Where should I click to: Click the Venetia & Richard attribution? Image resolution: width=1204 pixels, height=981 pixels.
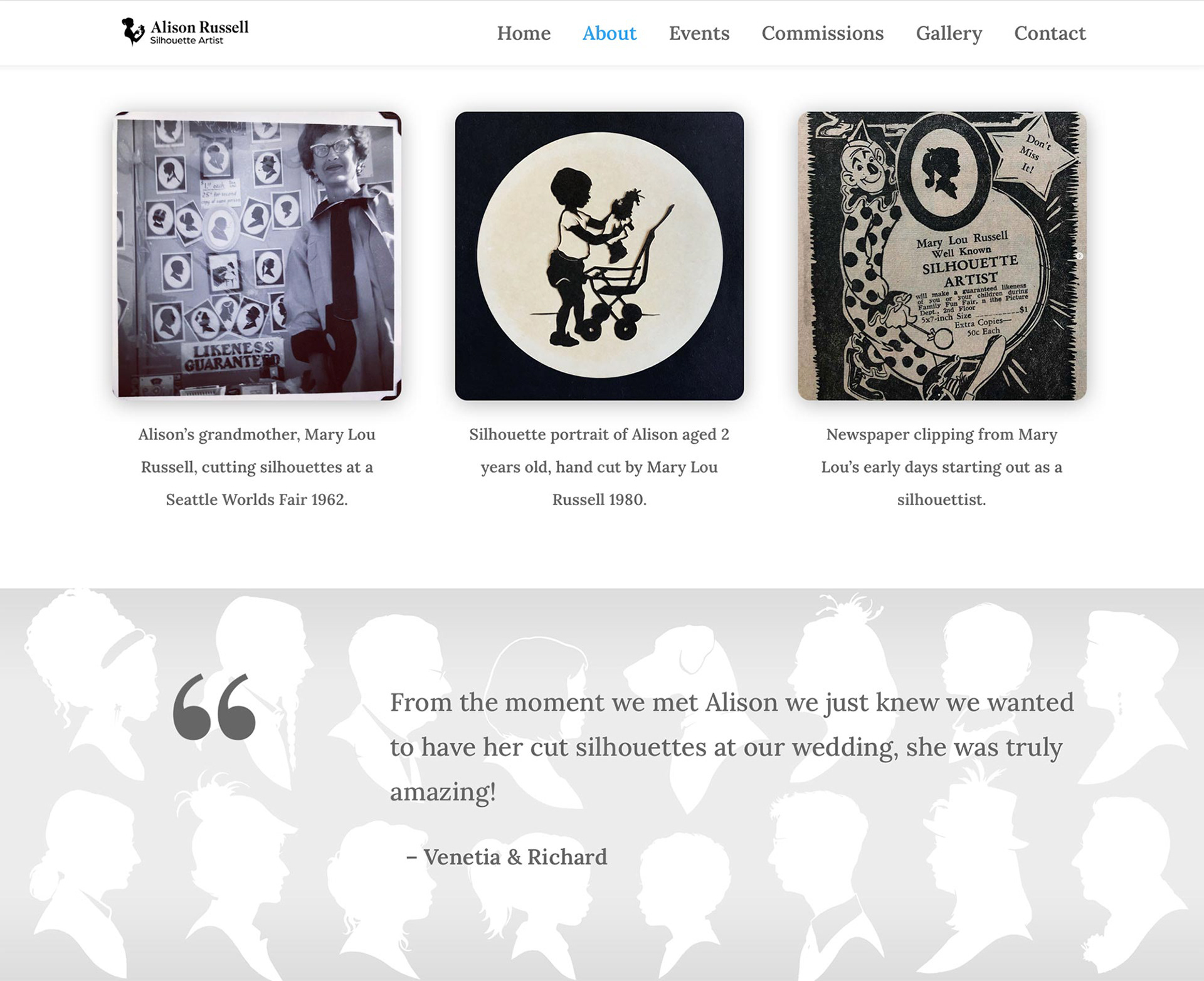click(507, 857)
